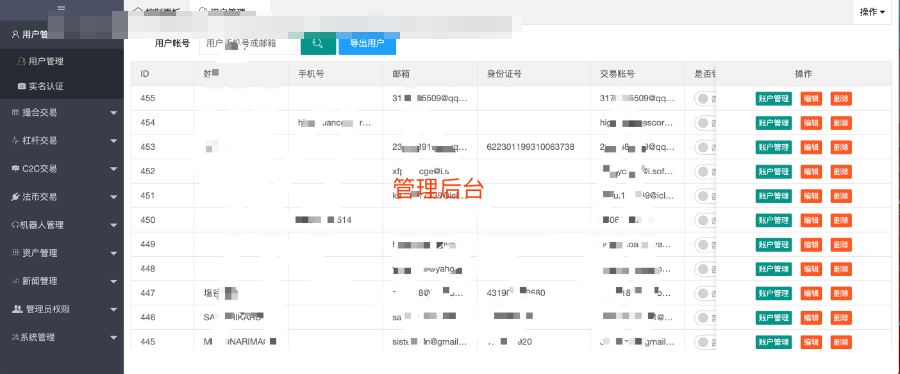The width and height of the screenshot is (900, 374).
Task: Click the 交易账号 column header
Action: pyautogui.click(x=638, y=74)
